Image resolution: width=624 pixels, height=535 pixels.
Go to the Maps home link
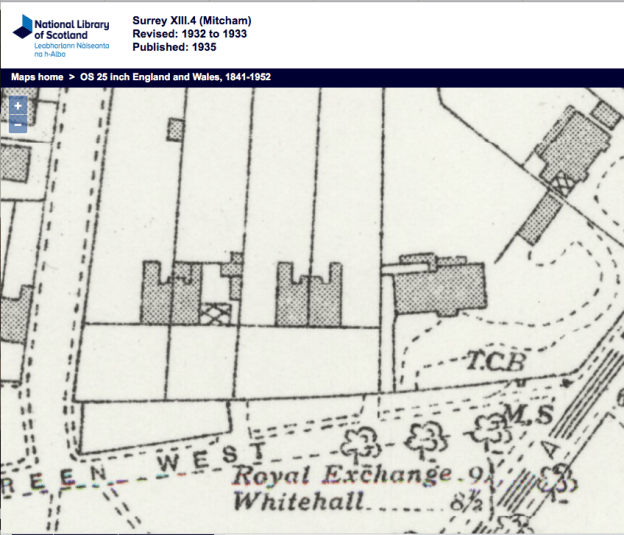(38, 77)
